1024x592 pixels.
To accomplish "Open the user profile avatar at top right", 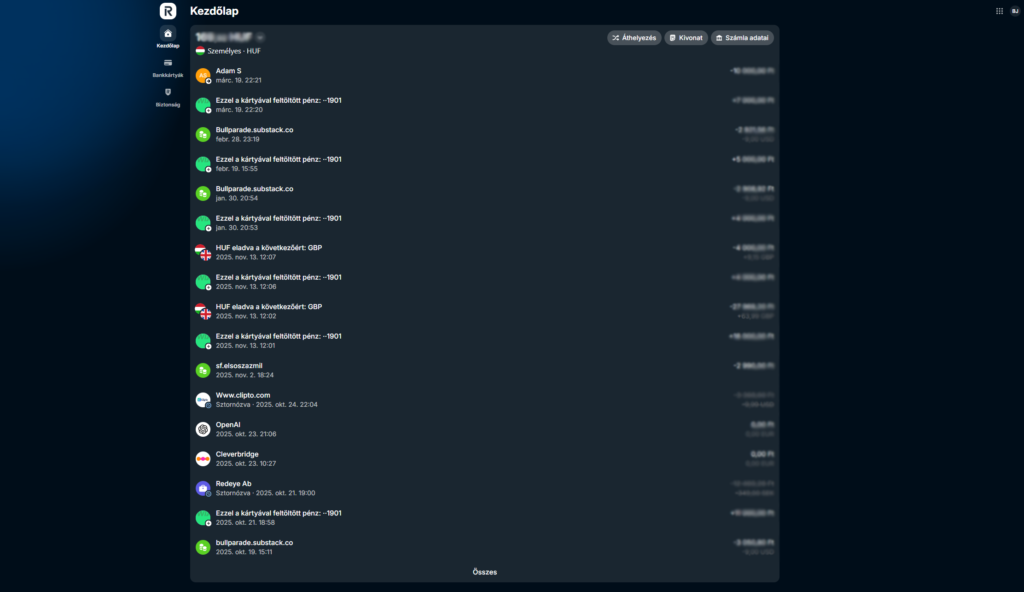I will (1015, 11).
